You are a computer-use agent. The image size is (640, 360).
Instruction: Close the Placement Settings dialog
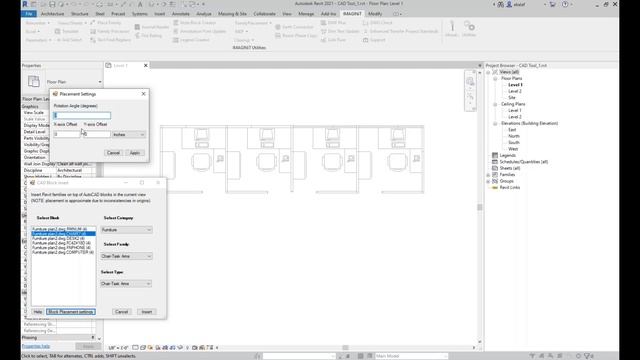(x=143, y=94)
